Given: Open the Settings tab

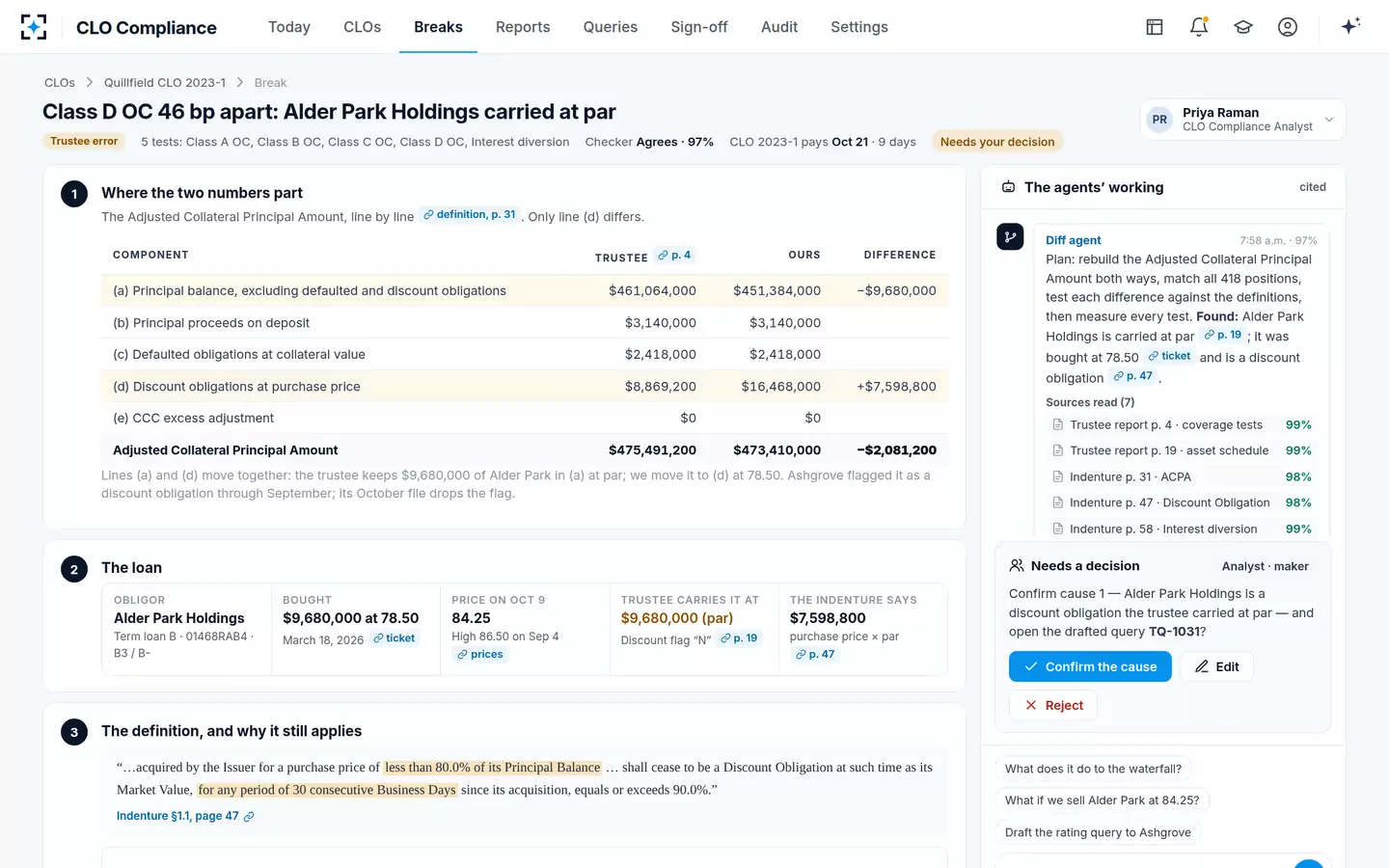Looking at the screenshot, I should (x=859, y=27).
